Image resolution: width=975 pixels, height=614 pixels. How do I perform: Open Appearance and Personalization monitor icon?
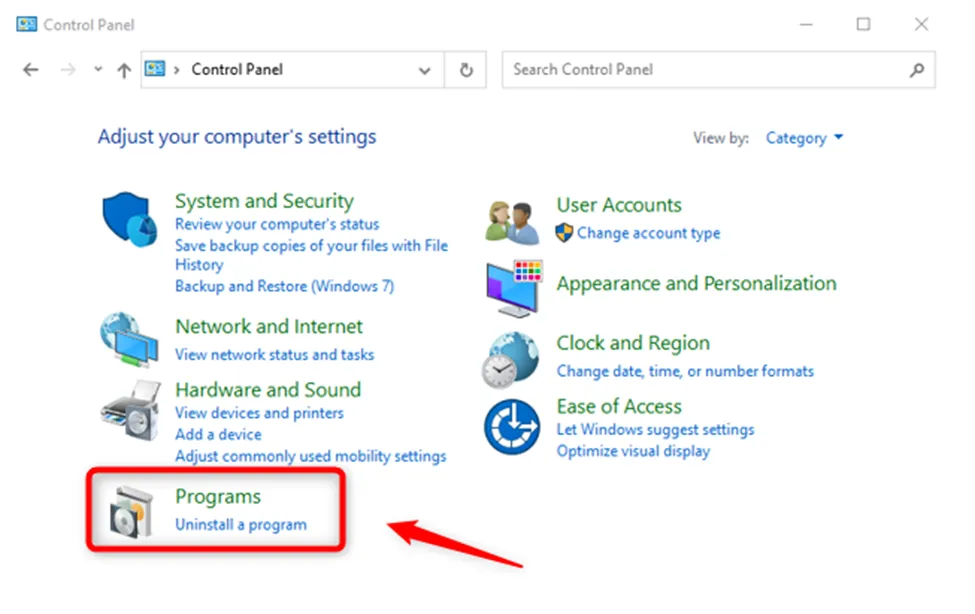514,288
